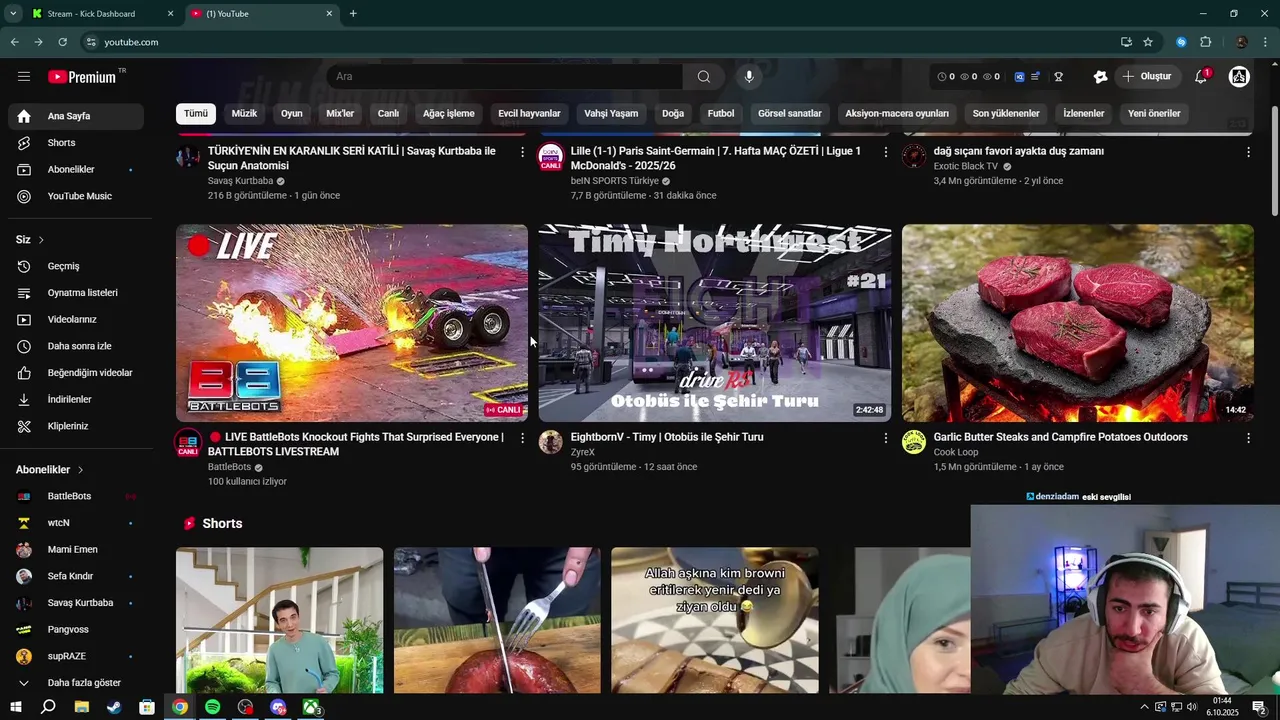Screen dimensions: 1280x720
Task: Select the Müzik filter chip
Action: pyautogui.click(x=244, y=113)
